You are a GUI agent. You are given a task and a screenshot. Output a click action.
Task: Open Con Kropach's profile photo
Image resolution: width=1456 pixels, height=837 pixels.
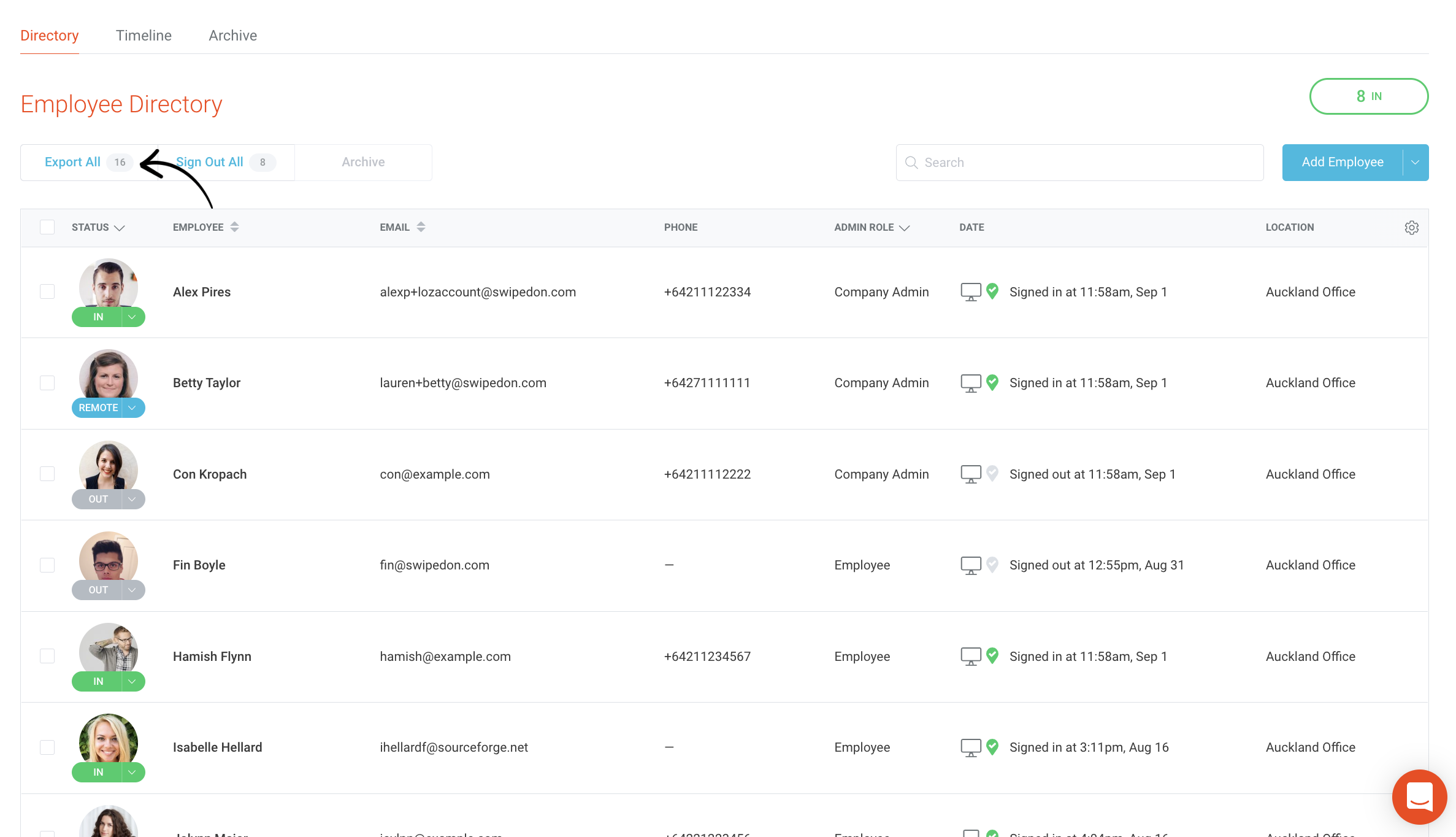pos(109,466)
